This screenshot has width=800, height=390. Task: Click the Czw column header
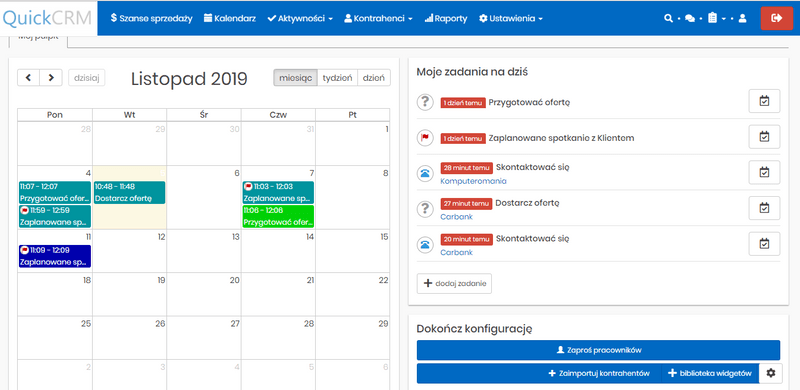(278, 115)
